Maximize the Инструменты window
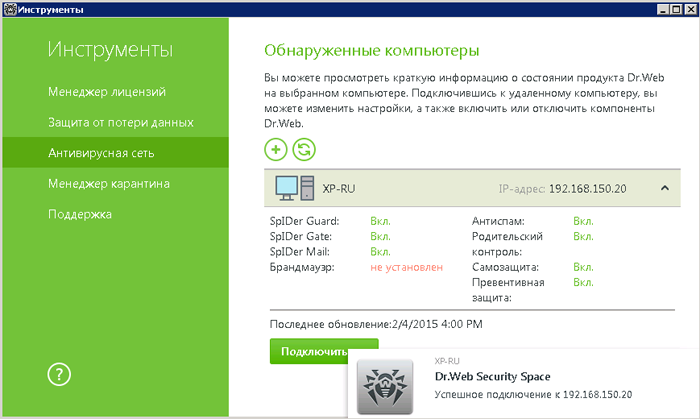This screenshot has height=419, width=700. pyautogui.click(x=677, y=9)
